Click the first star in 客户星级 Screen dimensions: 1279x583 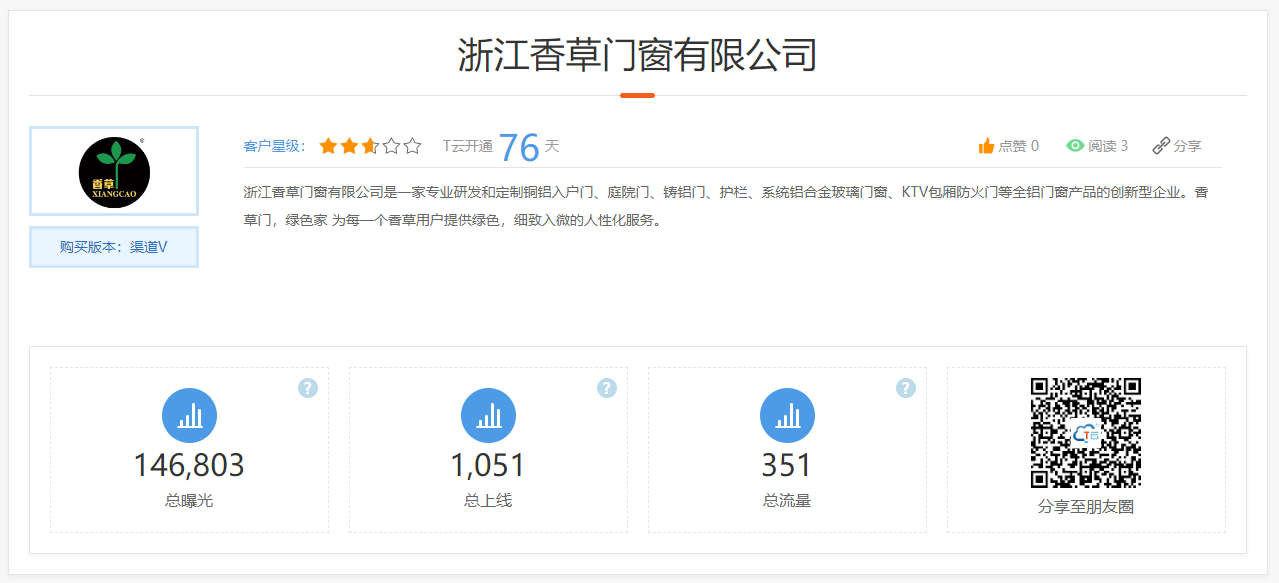[328, 146]
